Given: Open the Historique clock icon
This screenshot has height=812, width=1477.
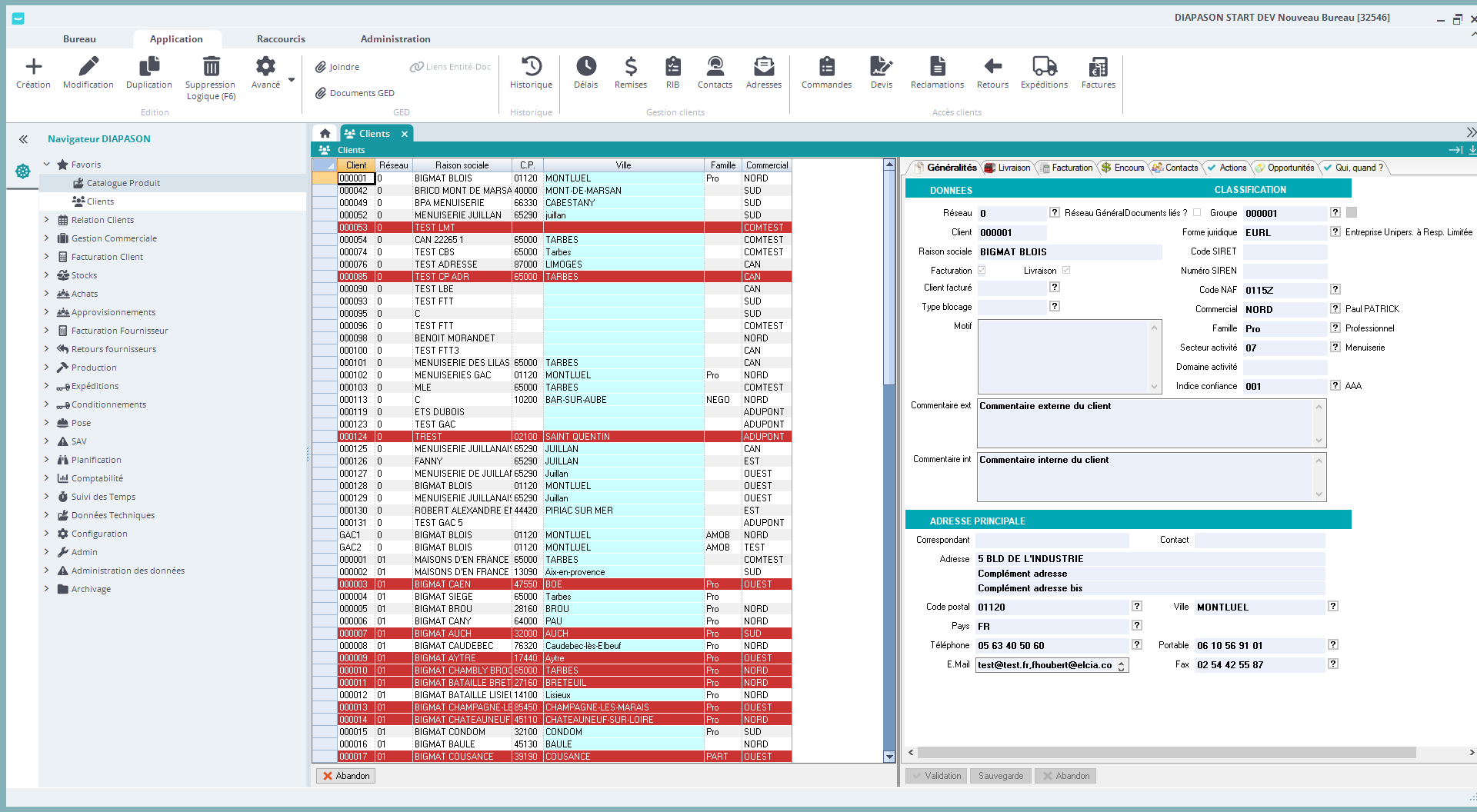Looking at the screenshot, I should pos(531,67).
